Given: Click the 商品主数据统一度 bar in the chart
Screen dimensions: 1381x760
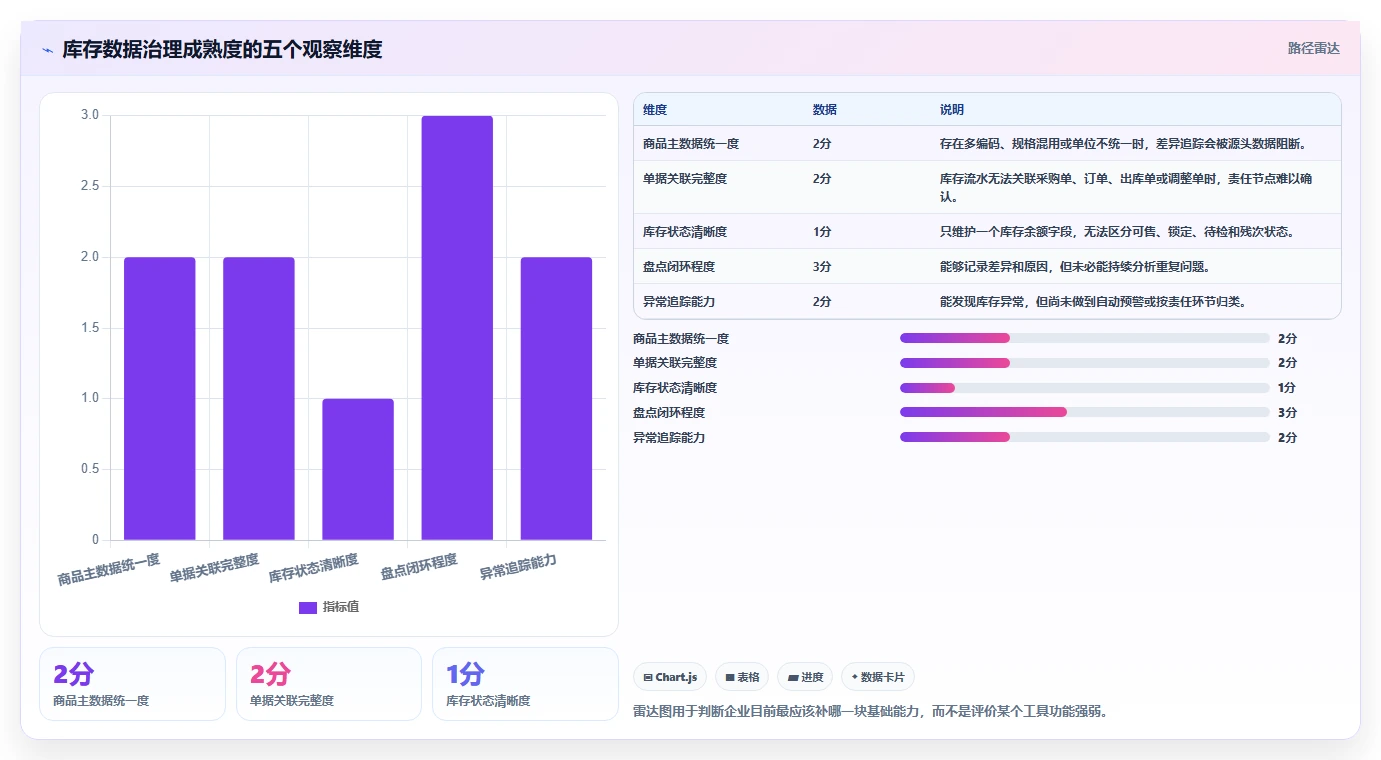Looking at the screenshot, I should tap(160, 399).
